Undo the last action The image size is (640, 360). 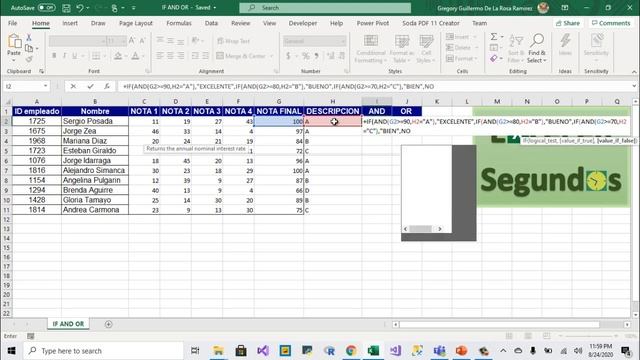click(80, 8)
